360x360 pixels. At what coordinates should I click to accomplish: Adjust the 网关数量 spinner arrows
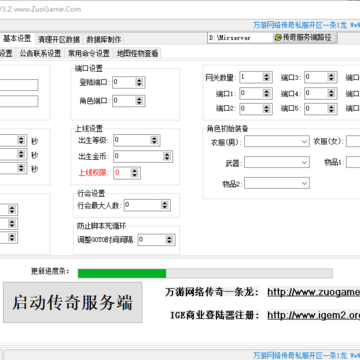[266, 77]
